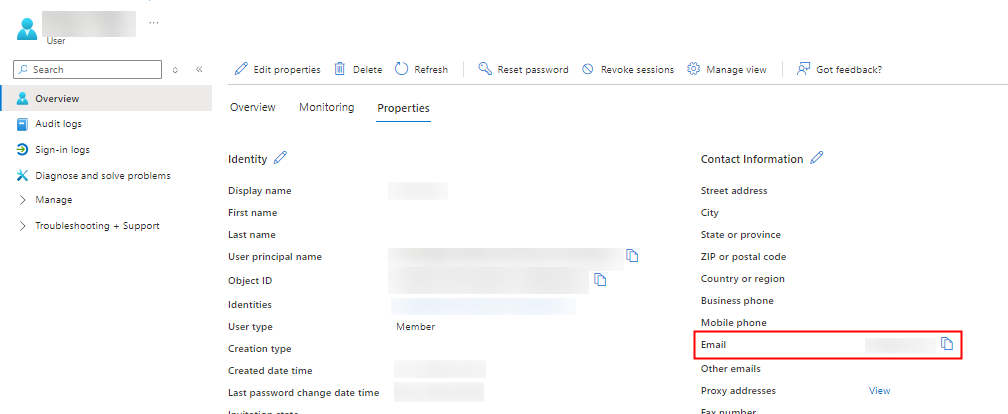
Task: Copy the Email address value
Action: click(947, 344)
